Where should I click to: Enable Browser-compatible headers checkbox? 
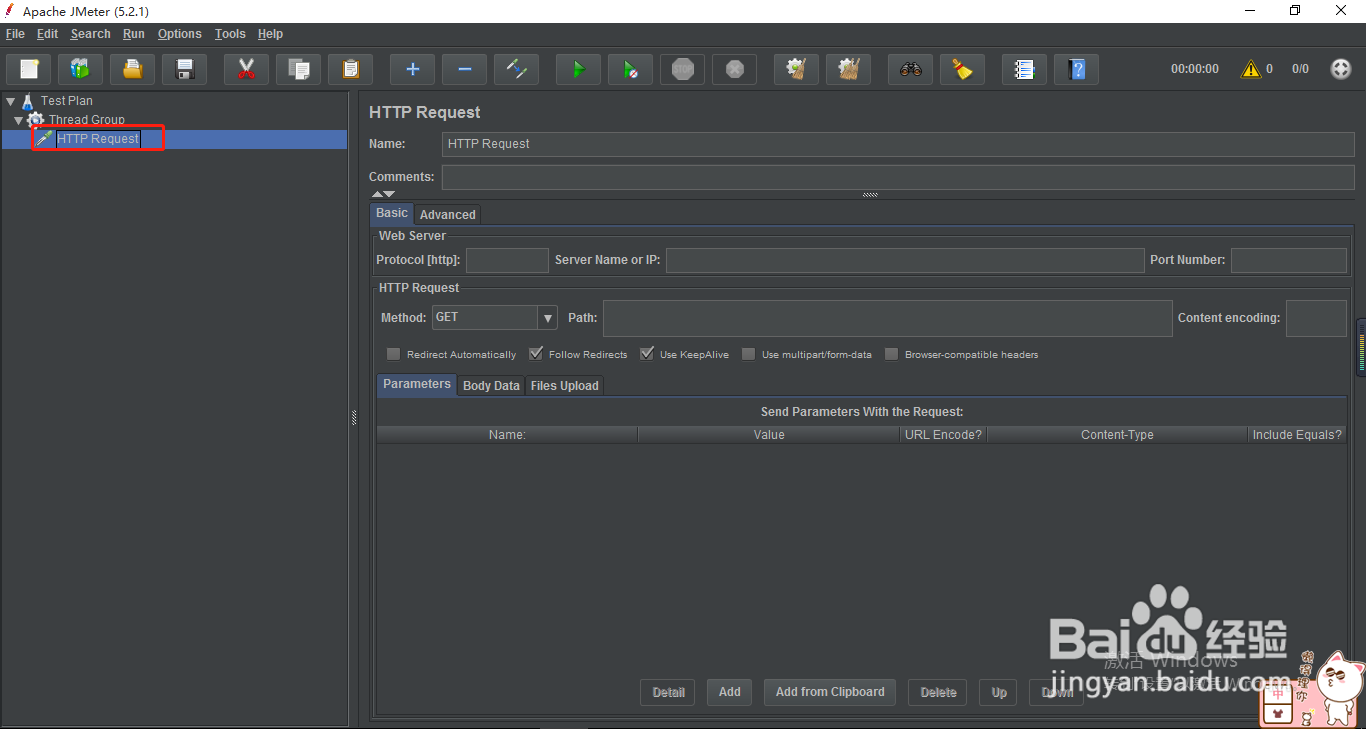[891, 354]
